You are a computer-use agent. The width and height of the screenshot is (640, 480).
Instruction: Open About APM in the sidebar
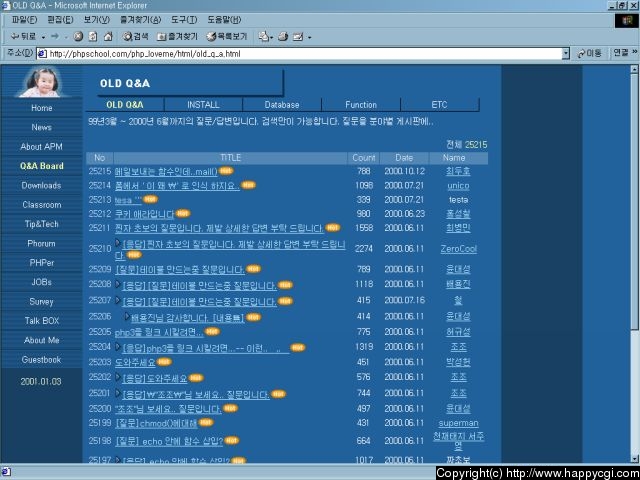coord(42,147)
